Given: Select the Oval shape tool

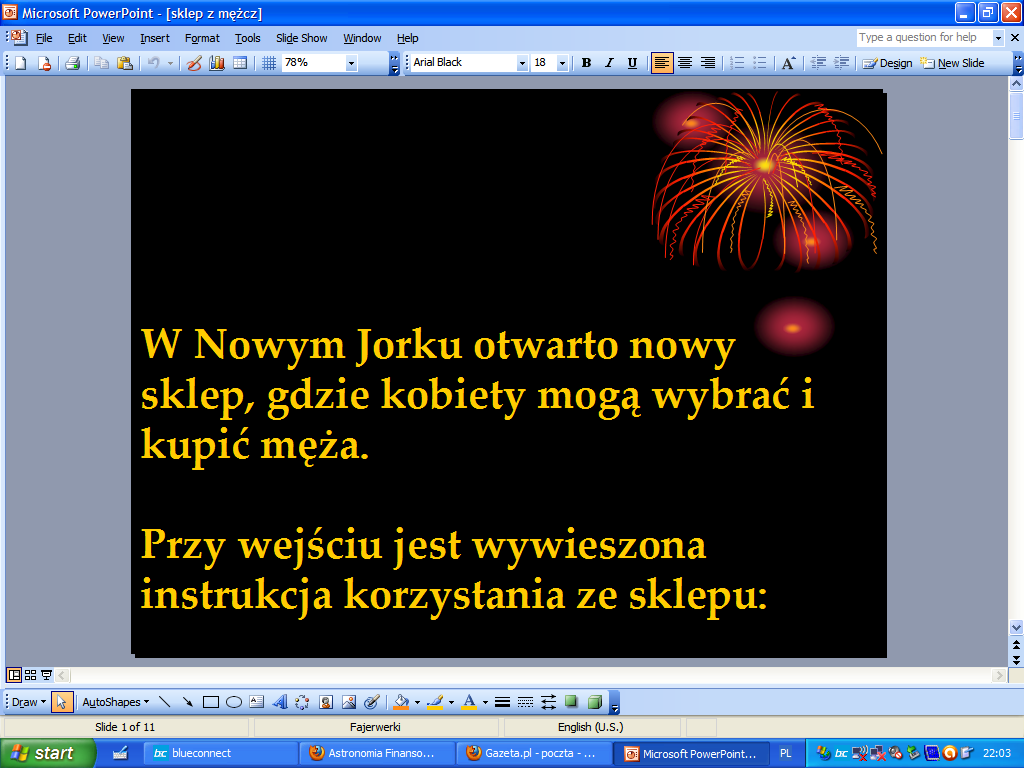Looking at the screenshot, I should 234,702.
